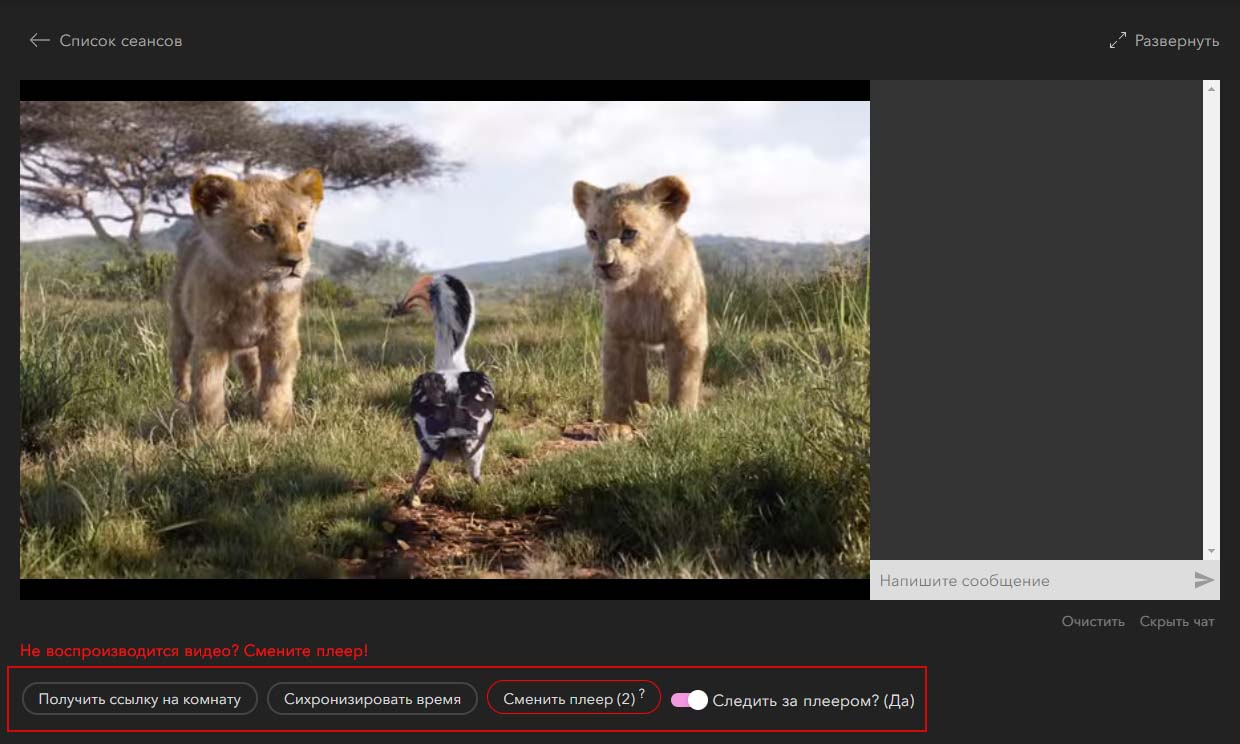This screenshot has width=1240, height=744.
Task: Send the chat message with arrow icon
Action: [1204, 580]
